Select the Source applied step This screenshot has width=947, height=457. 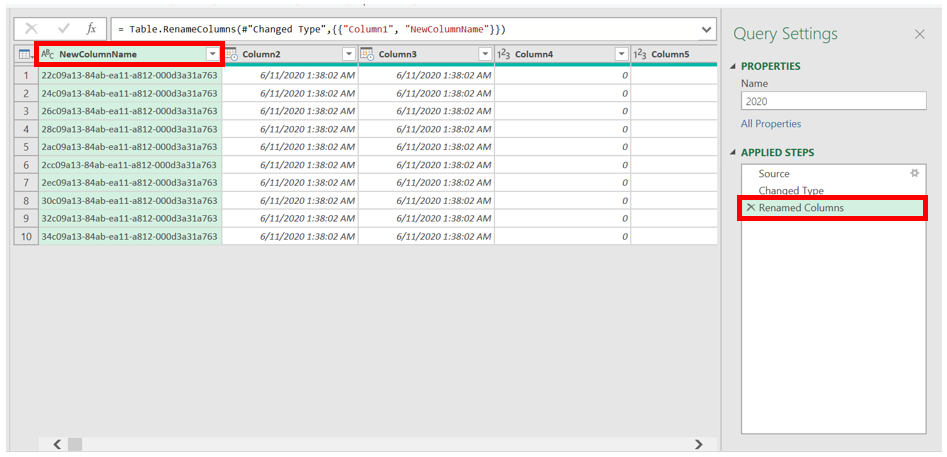tap(833, 173)
